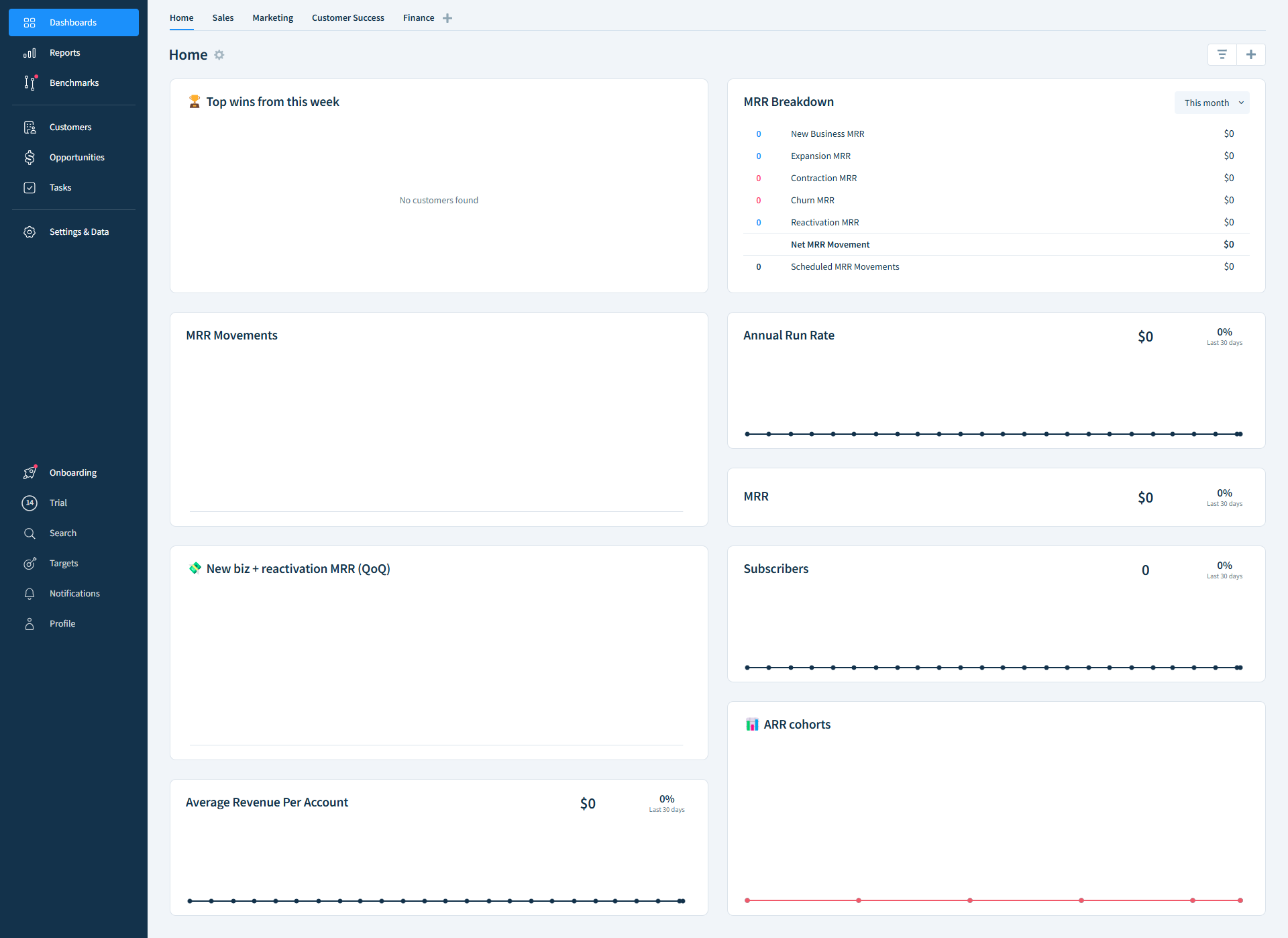Click the Targets icon in sidebar
Viewport: 1288px width, 938px height.
[30, 564]
